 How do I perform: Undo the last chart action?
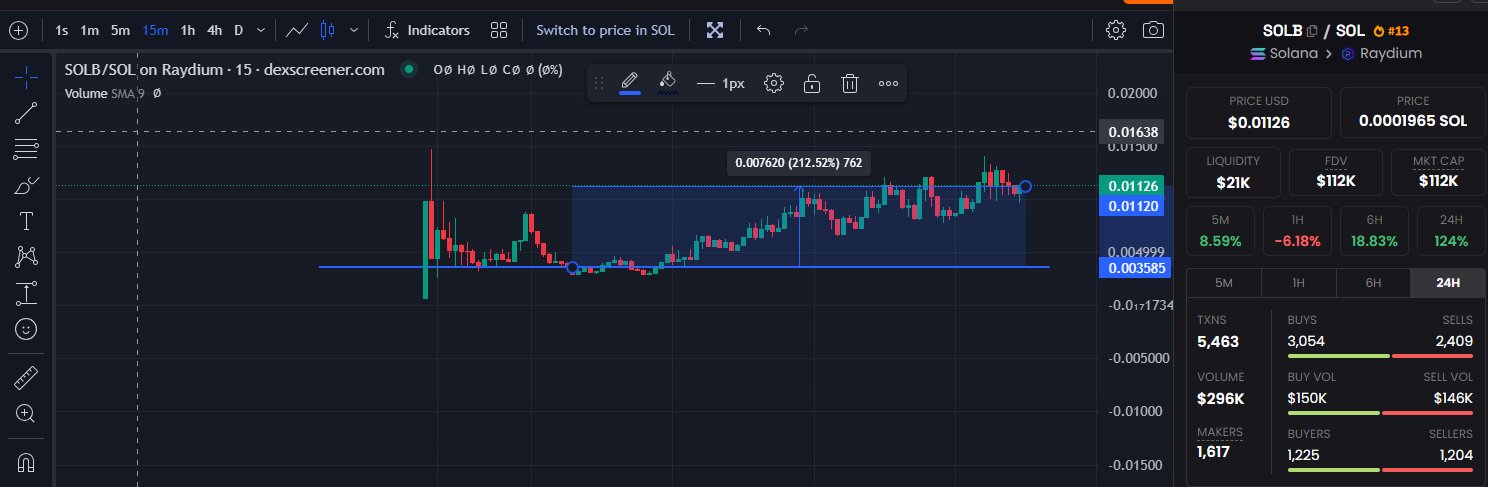pos(764,30)
